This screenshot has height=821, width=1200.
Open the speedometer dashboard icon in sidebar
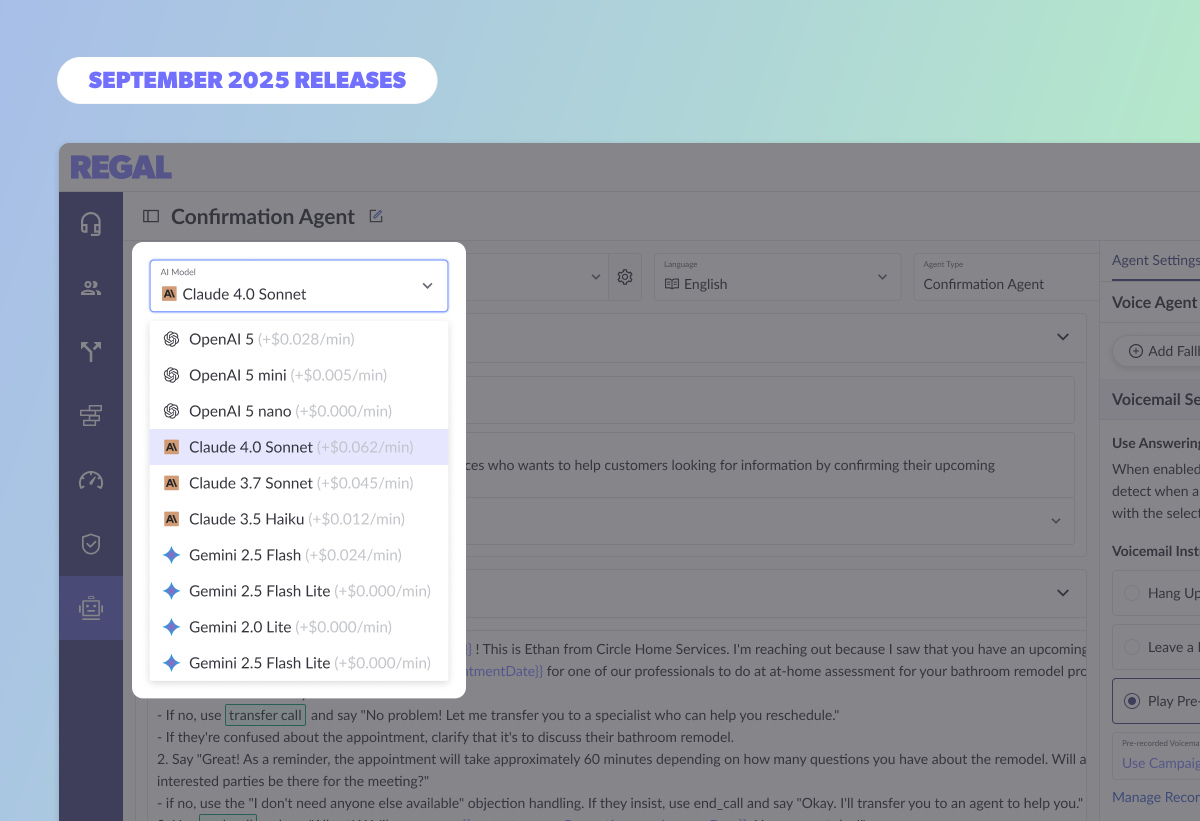point(91,480)
